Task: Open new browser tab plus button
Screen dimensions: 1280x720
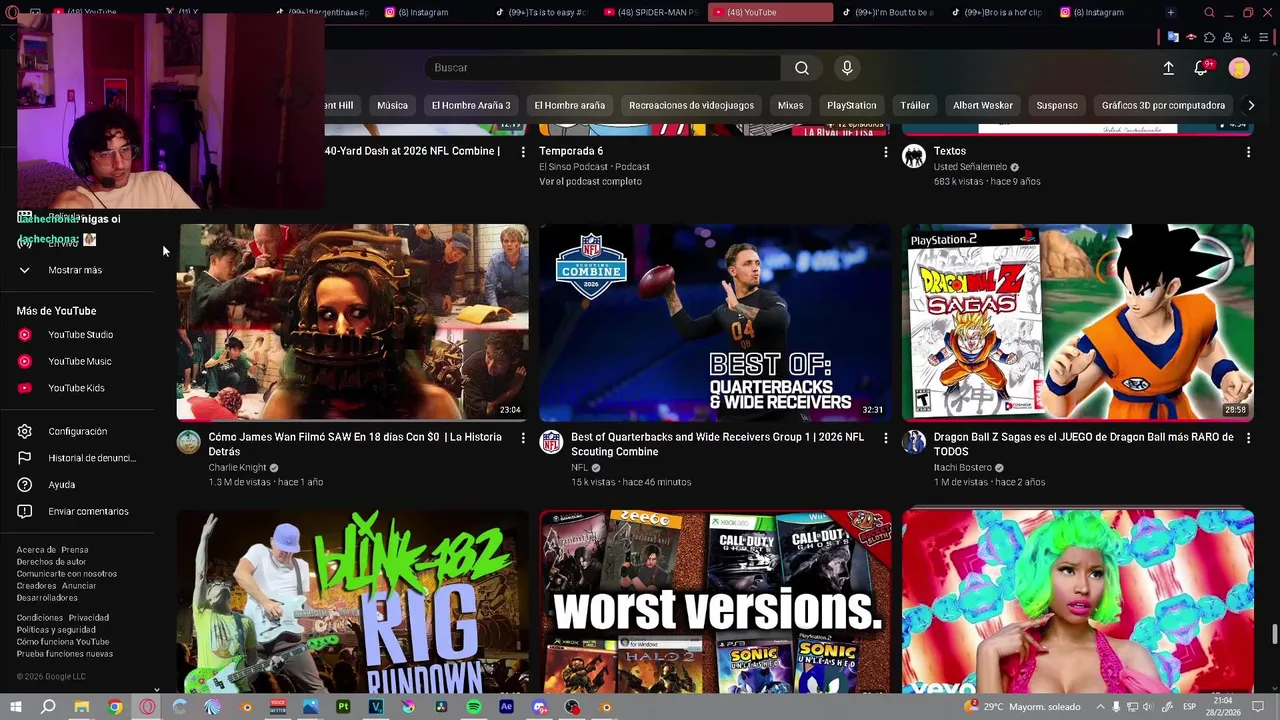Action: click(x=1170, y=12)
